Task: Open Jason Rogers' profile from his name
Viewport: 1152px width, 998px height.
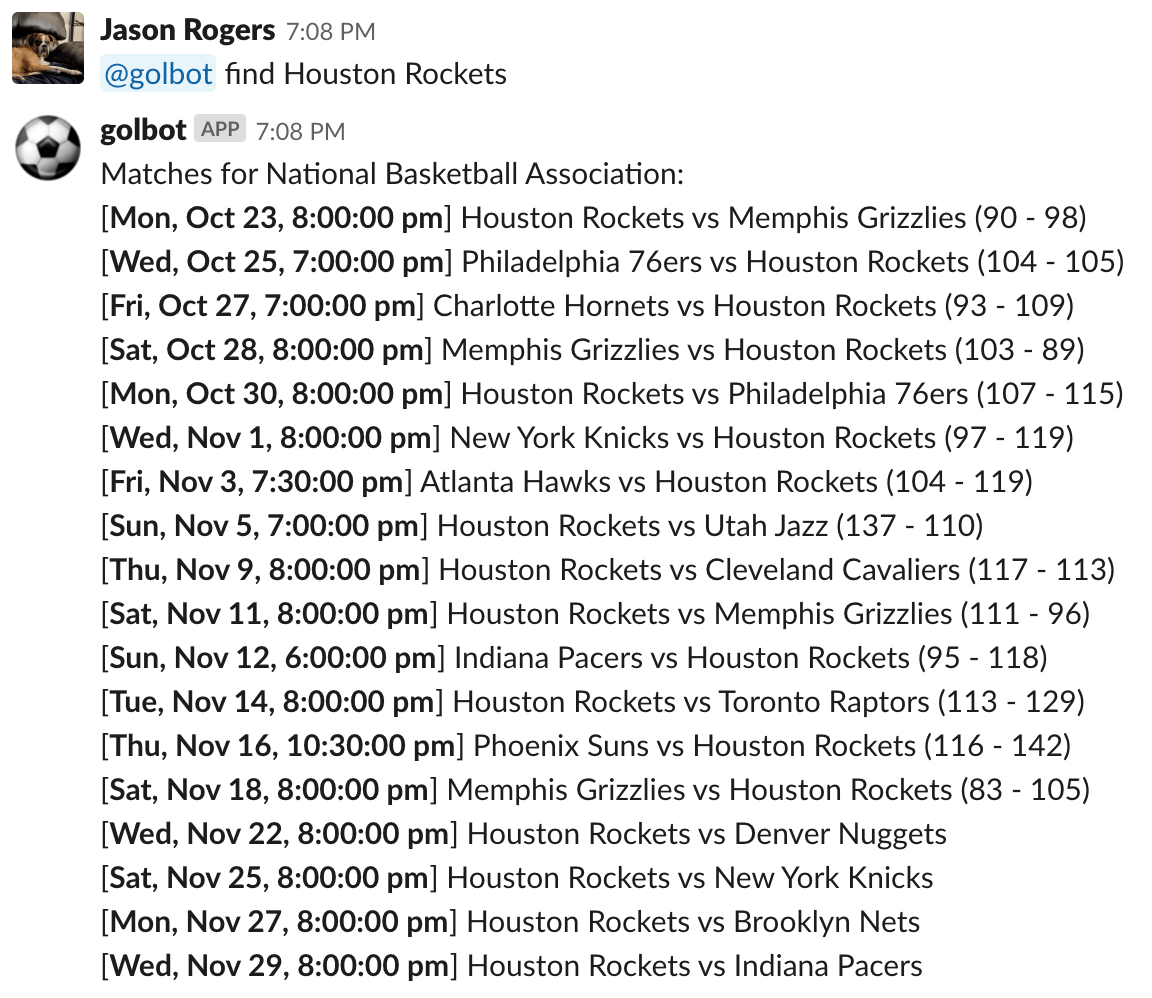Action: coord(188,30)
